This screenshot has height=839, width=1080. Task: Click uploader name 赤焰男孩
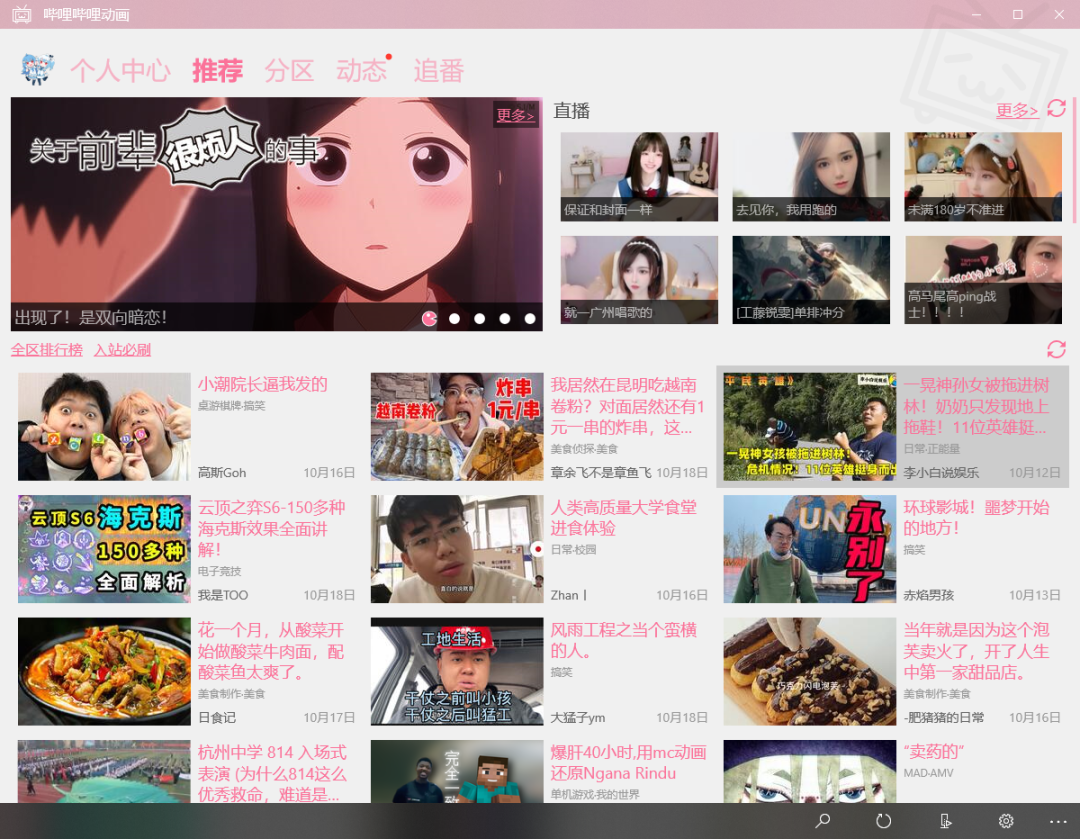pyautogui.click(x=928, y=595)
